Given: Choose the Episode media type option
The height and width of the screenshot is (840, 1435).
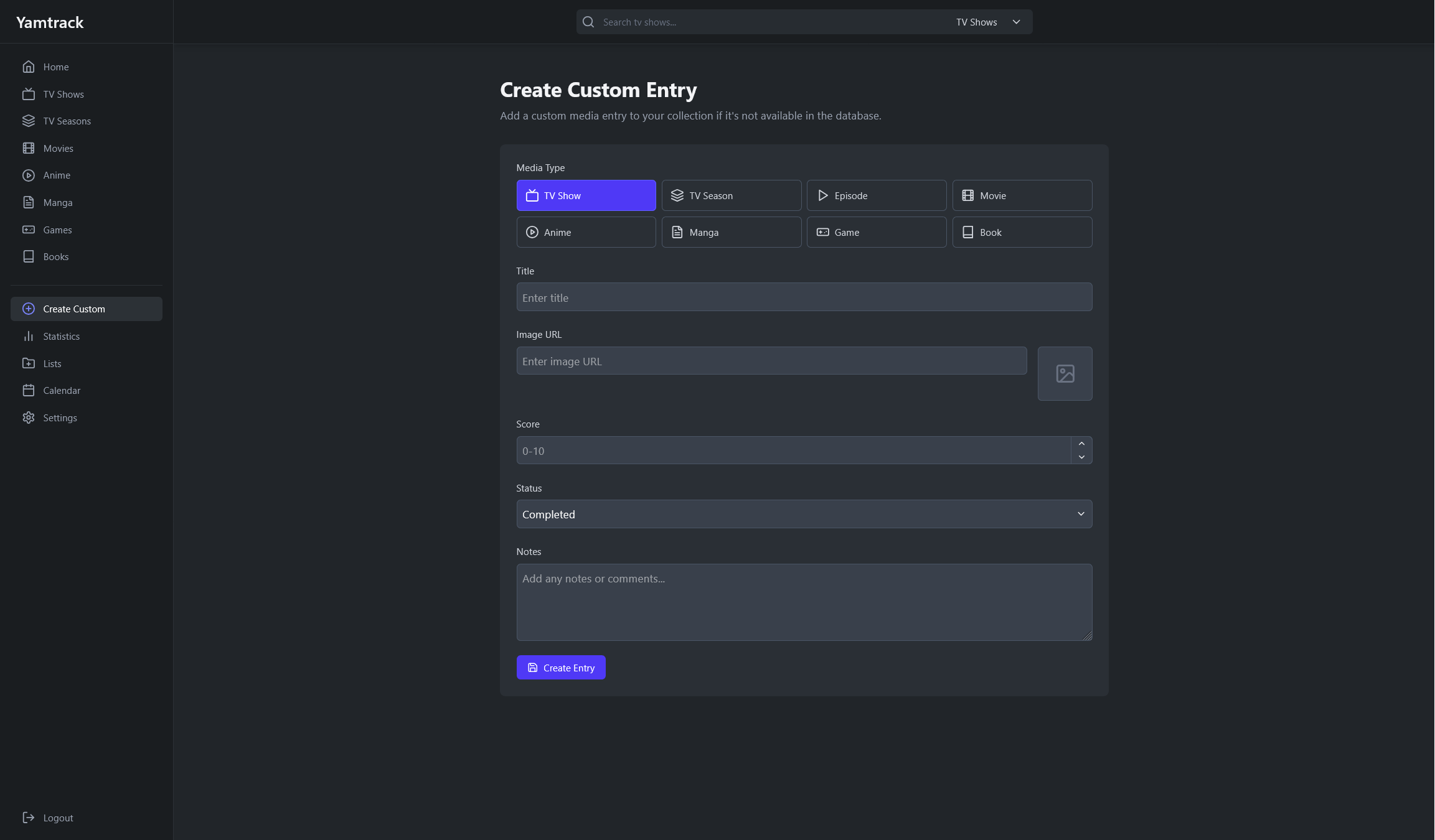Looking at the screenshot, I should tap(876, 195).
